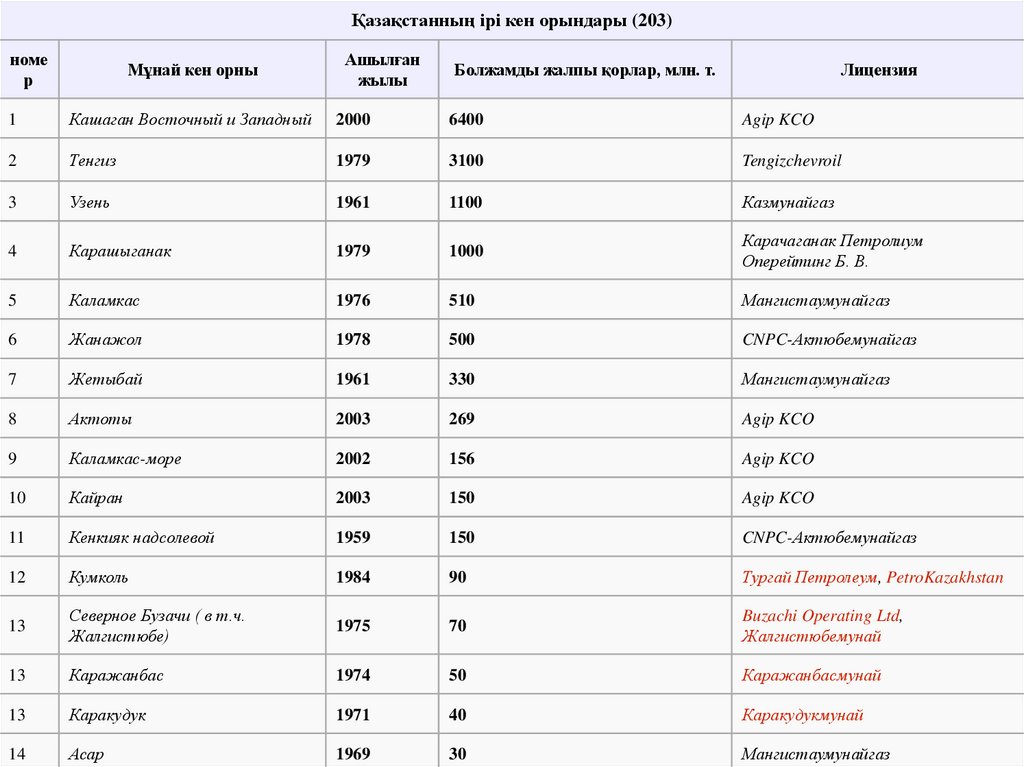Open the Каражанбасмунай link
This screenshot has height=767, width=1024.
click(x=811, y=676)
